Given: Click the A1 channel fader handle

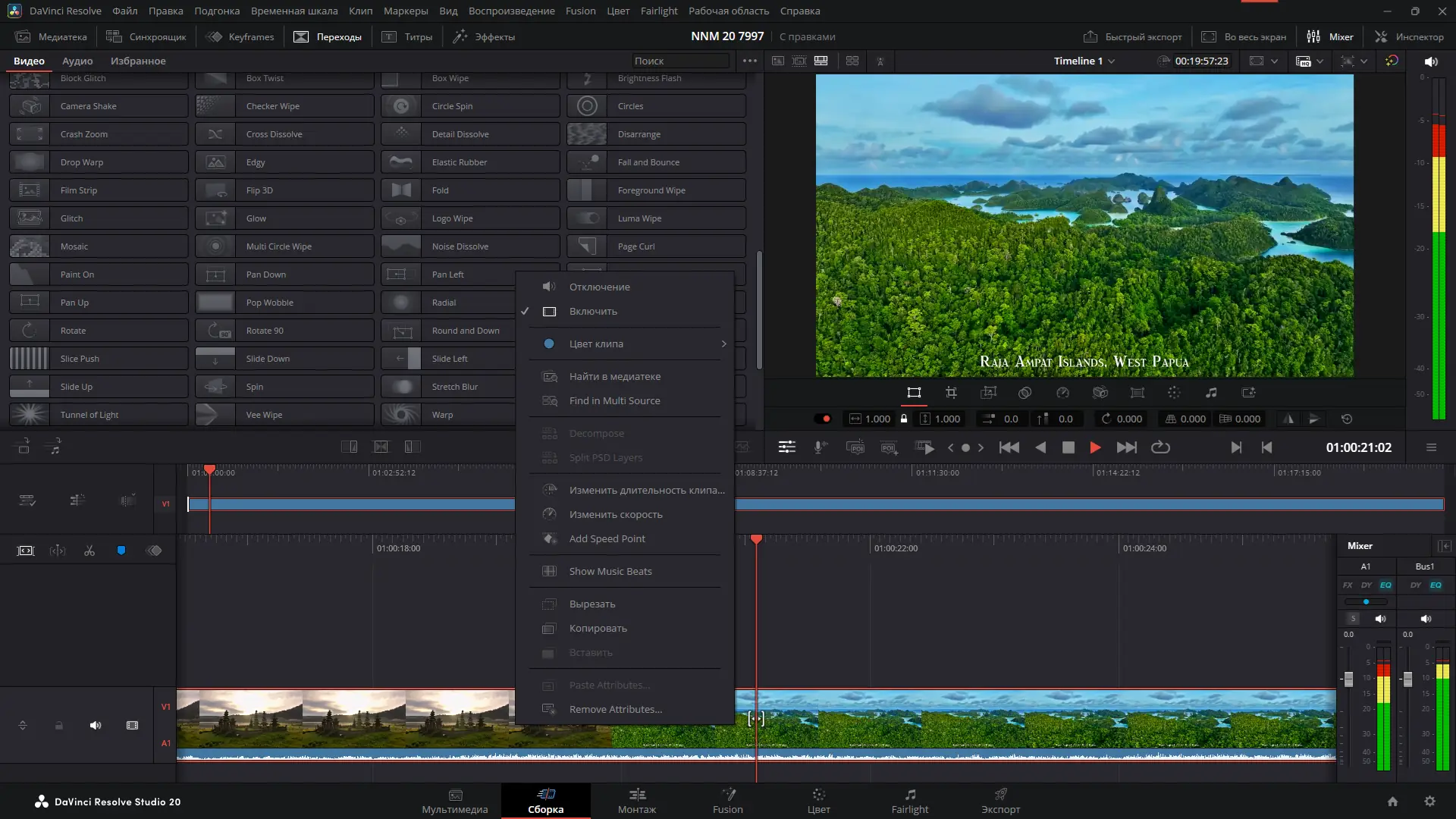Looking at the screenshot, I should click(1348, 679).
